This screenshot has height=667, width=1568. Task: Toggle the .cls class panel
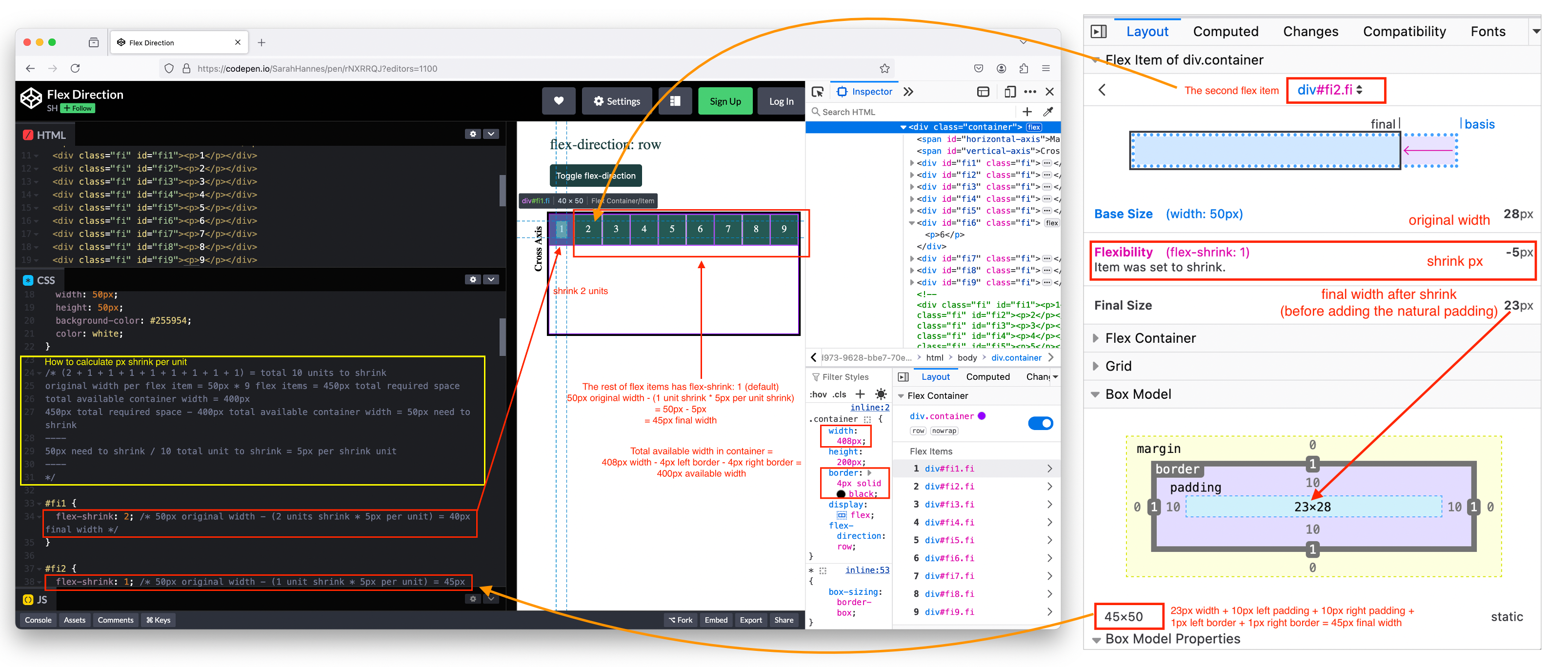click(840, 394)
